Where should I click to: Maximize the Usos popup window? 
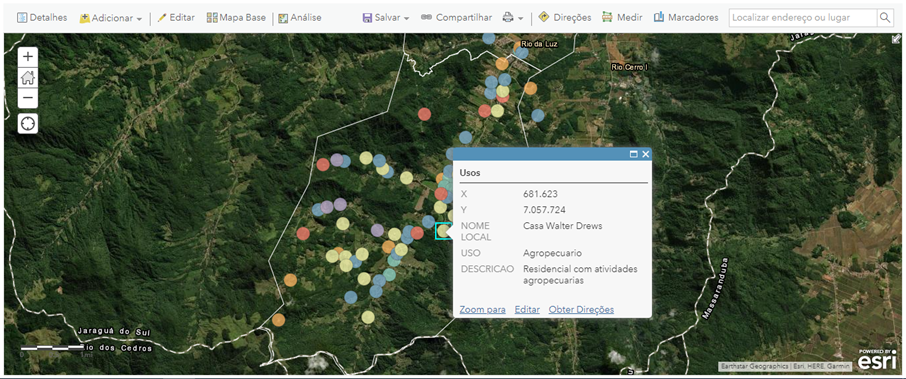point(633,154)
